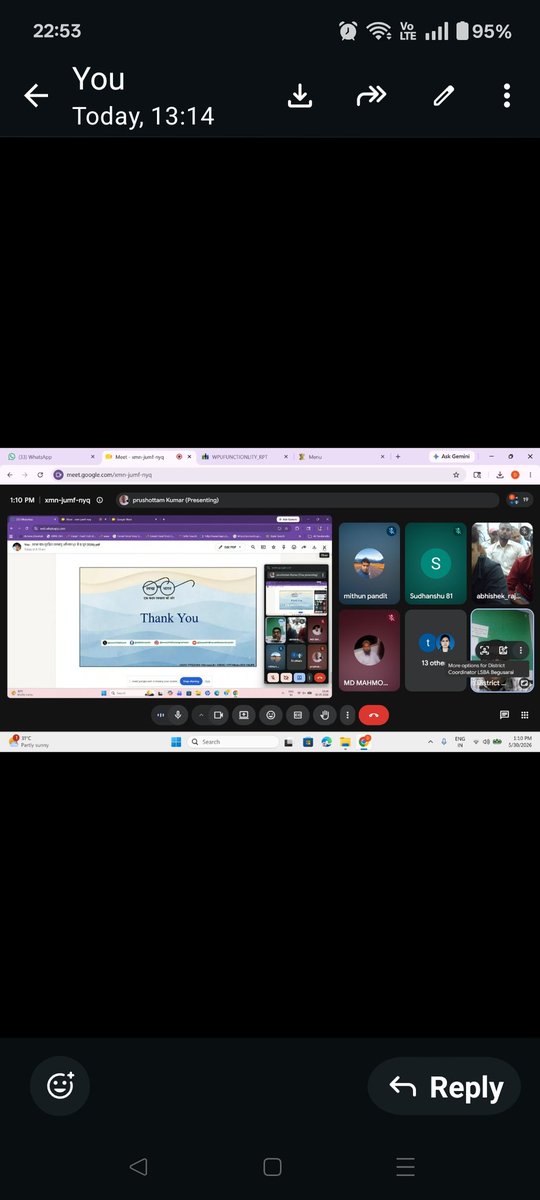Expand camera settings chevron beside camera button

pyautogui.click(x=201, y=715)
